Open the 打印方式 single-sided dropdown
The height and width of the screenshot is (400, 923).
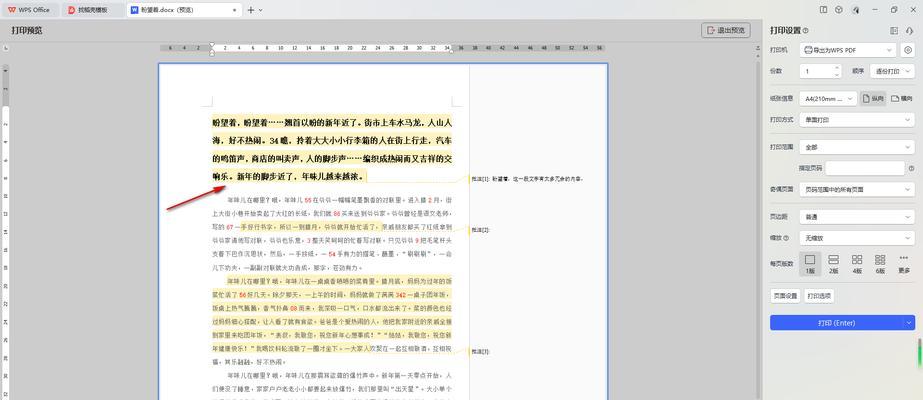pos(857,119)
